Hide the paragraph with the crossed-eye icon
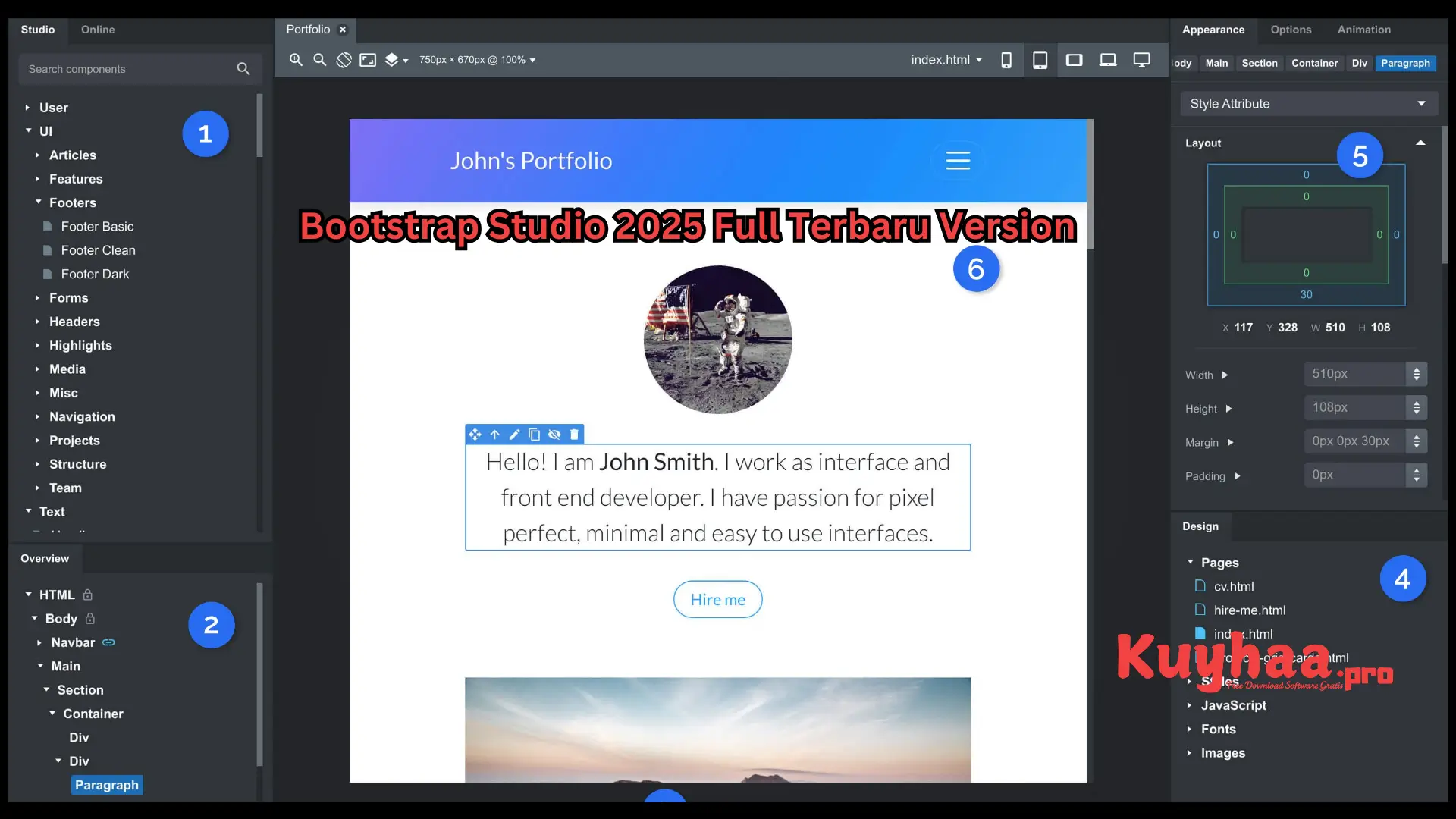The width and height of the screenshot is (1456, 819). point(554,434)
